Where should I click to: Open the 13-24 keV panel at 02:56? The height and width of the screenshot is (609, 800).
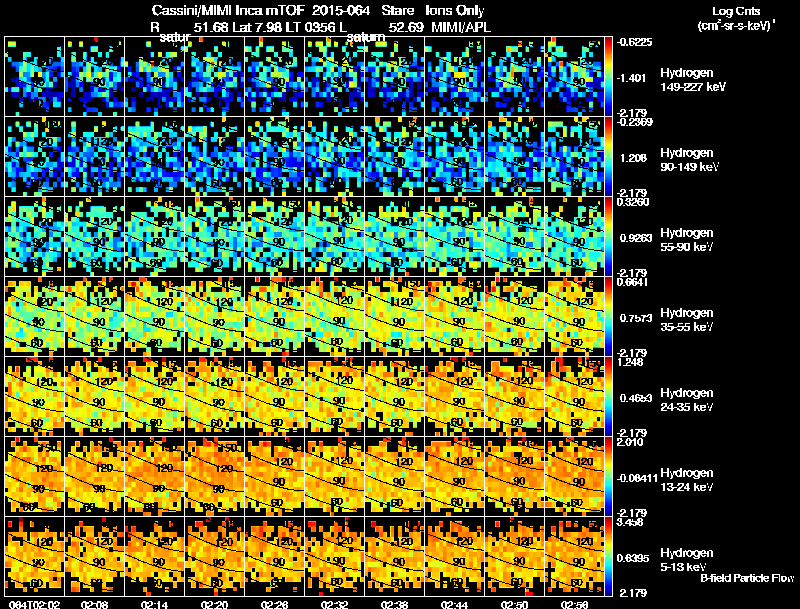point(574,476)
